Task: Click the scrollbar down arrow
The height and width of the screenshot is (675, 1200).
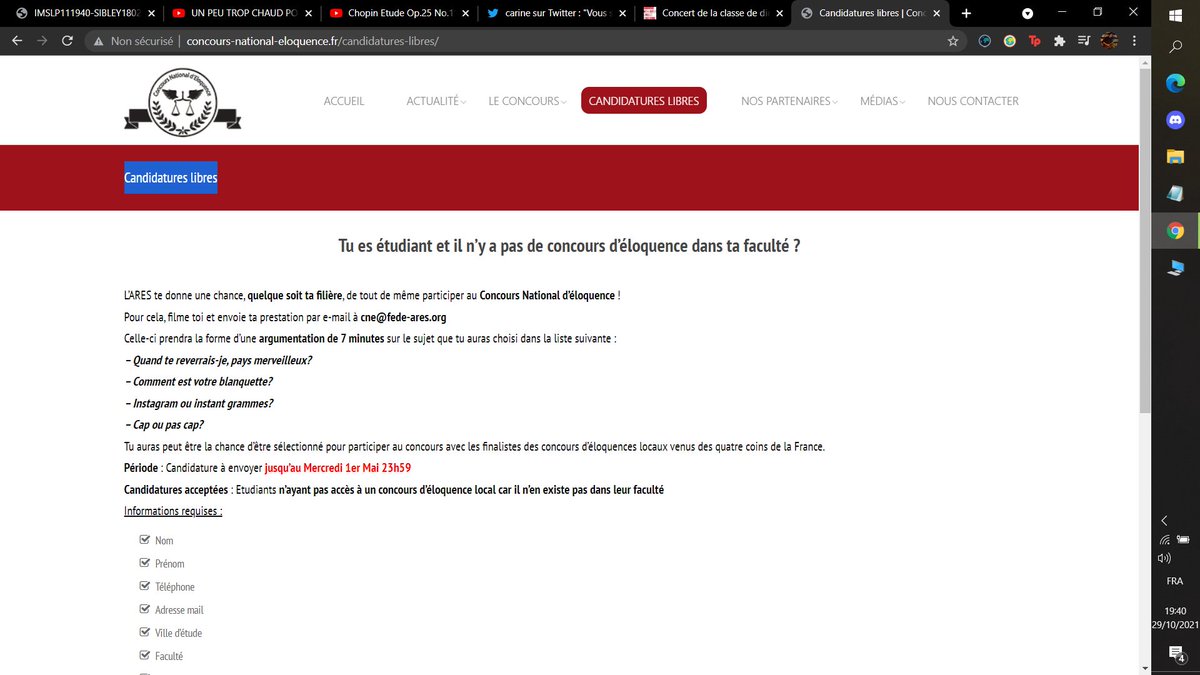Action: [1145, 668]
